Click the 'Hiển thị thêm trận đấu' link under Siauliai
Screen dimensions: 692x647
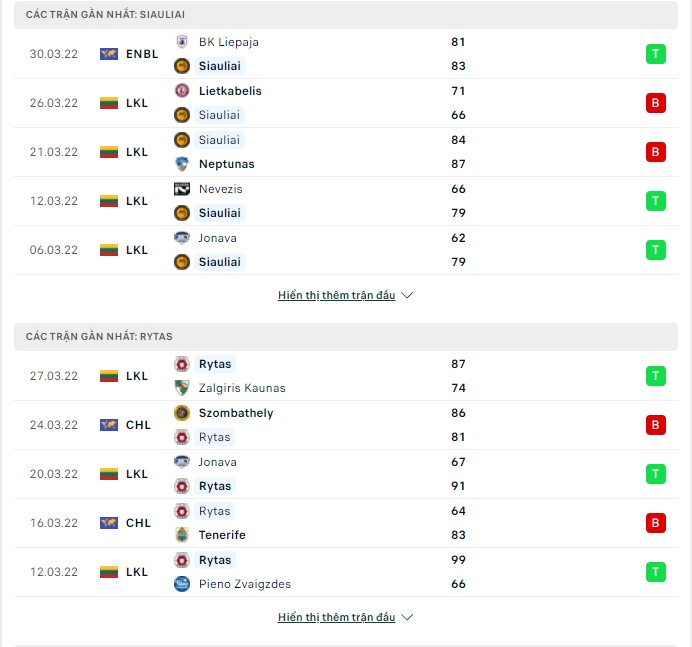(x=336, y=295)
